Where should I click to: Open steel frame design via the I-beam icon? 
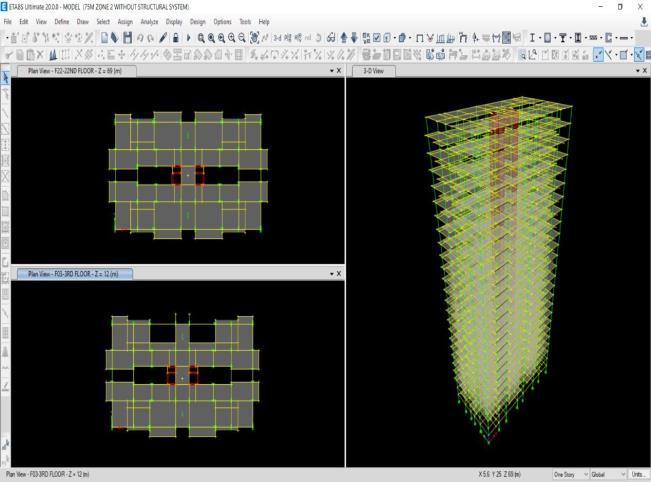pyautogui.click(x=532, y=38)
